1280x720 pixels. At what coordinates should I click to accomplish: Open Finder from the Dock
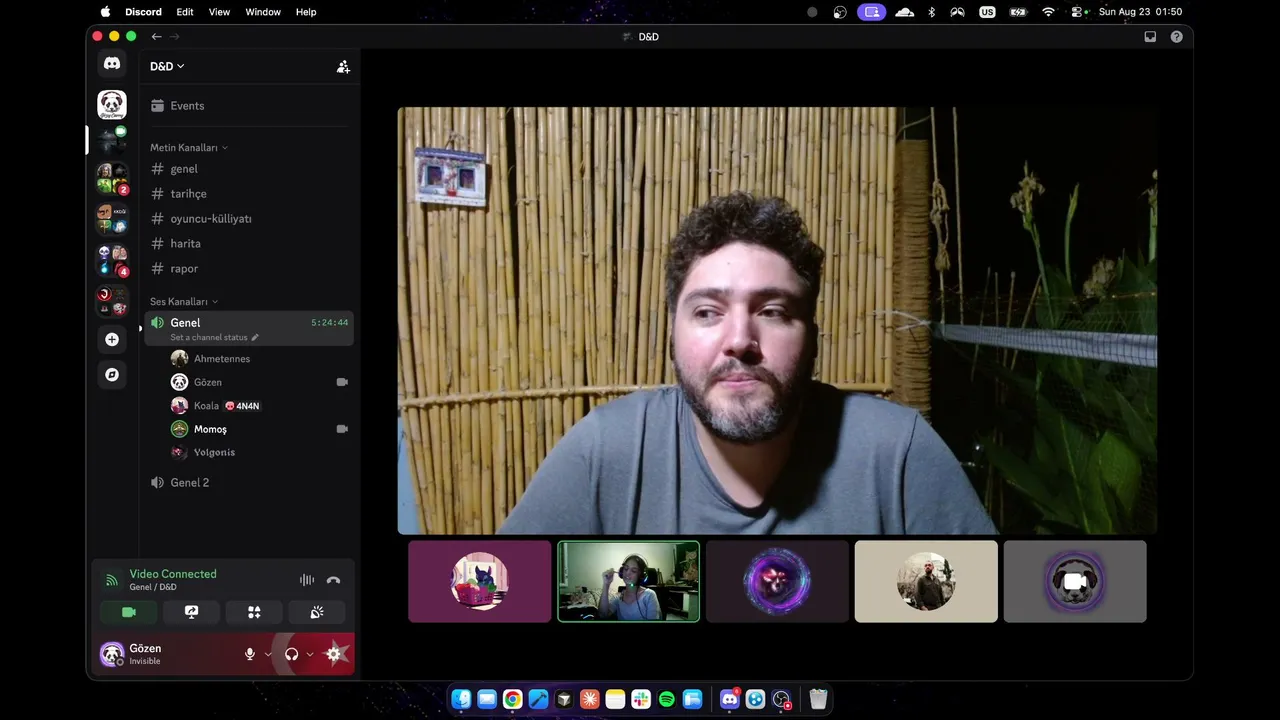[x=461, y=700]
